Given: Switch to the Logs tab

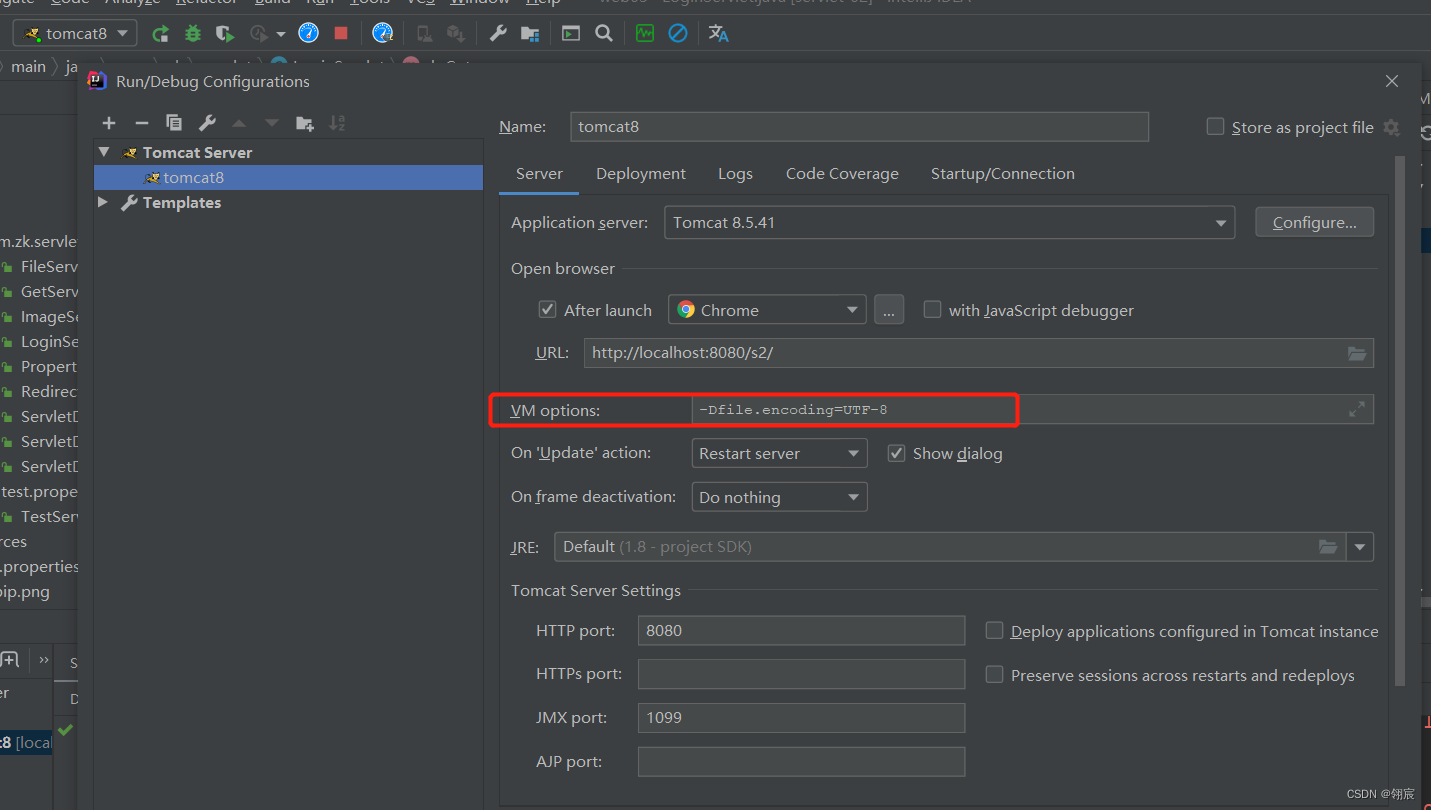Looking at the screenshot, I should [x=735, y=173].
